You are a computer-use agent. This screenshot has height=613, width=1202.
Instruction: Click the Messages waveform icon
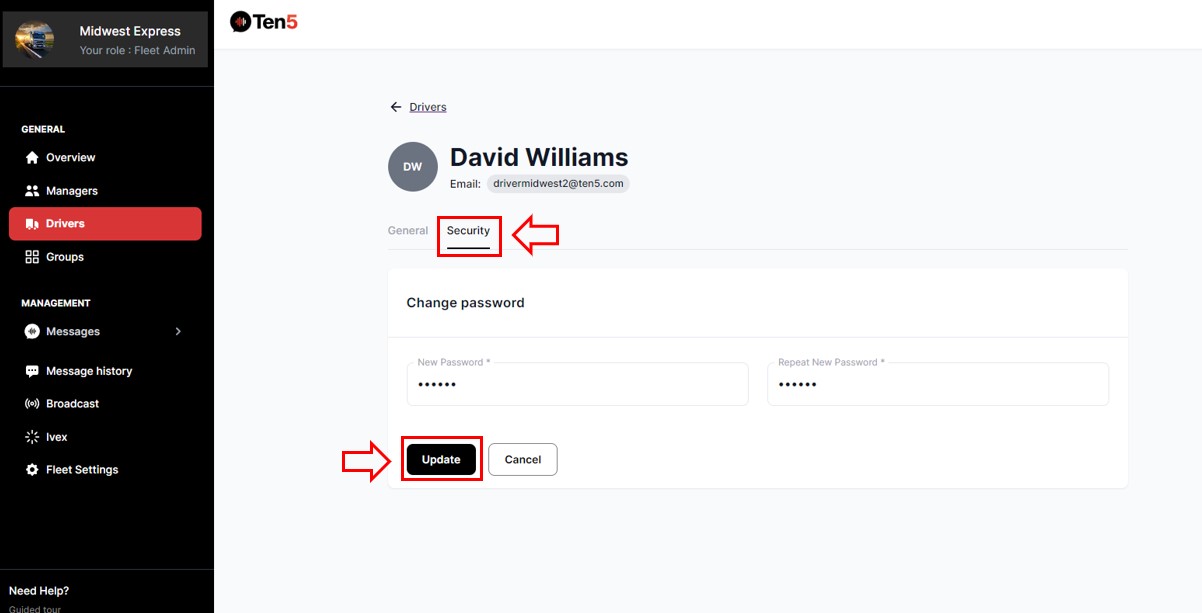coord(32,332)
